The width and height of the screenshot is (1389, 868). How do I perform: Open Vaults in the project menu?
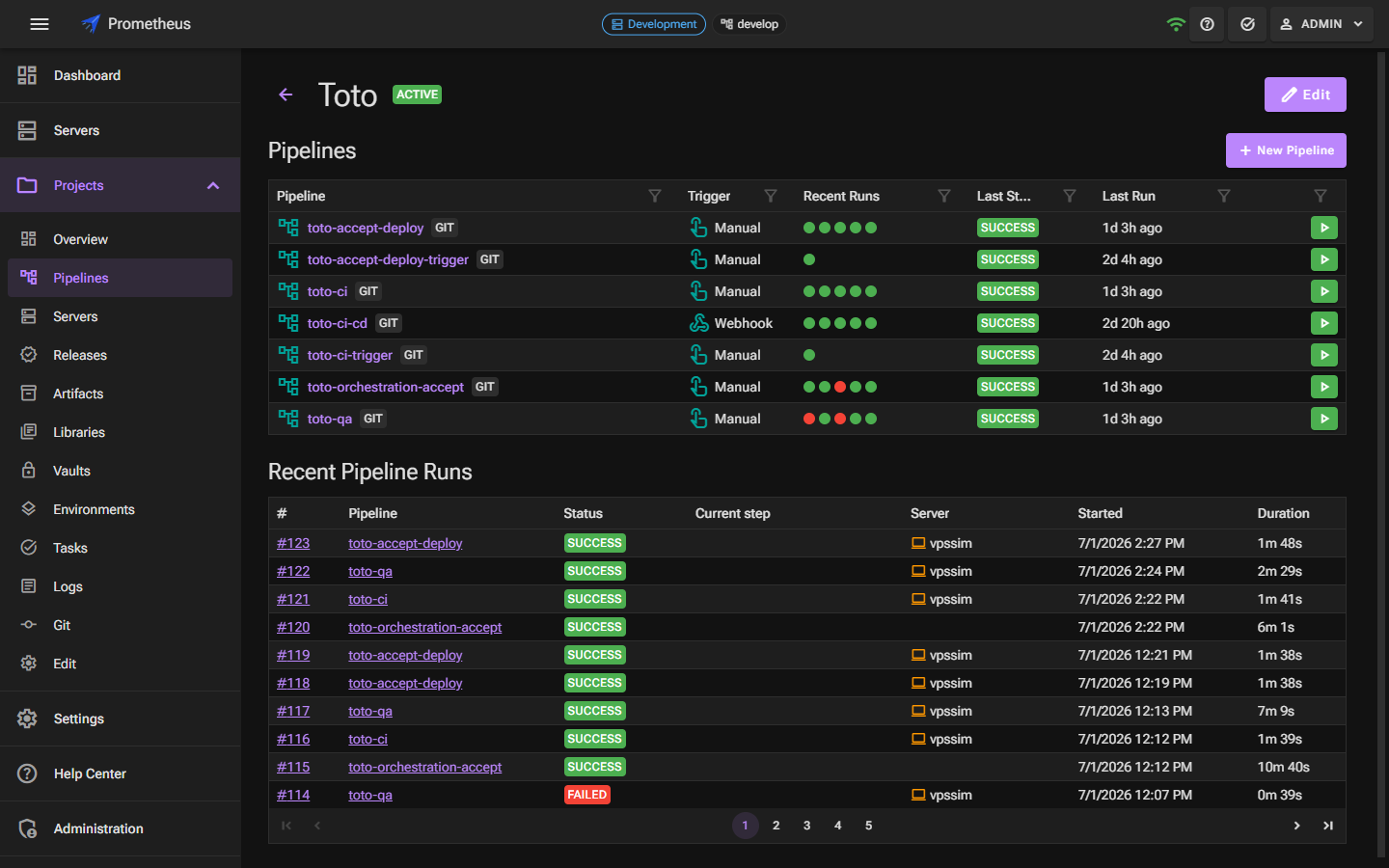click(x=120, y=471)
